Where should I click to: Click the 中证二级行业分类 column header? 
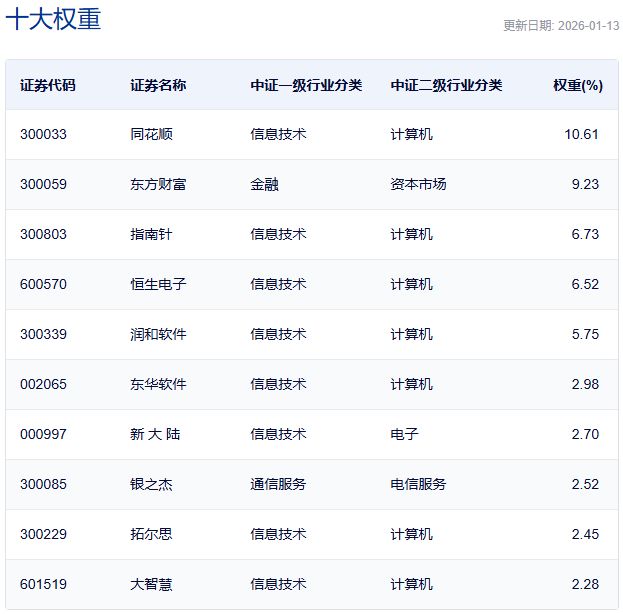(446, 85)
